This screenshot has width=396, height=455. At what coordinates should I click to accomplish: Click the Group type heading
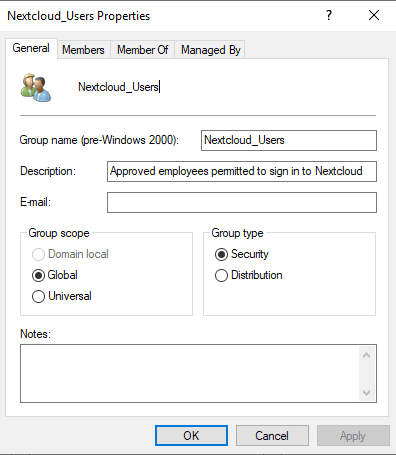click(x=237, y=233)
